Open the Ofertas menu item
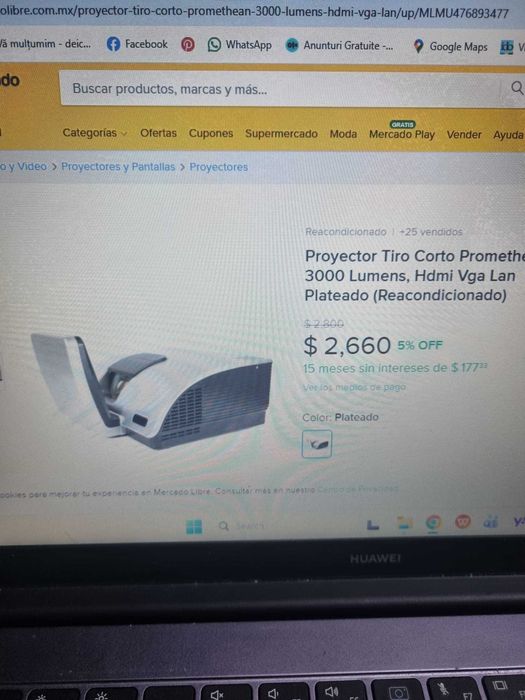 click(158, 133)
